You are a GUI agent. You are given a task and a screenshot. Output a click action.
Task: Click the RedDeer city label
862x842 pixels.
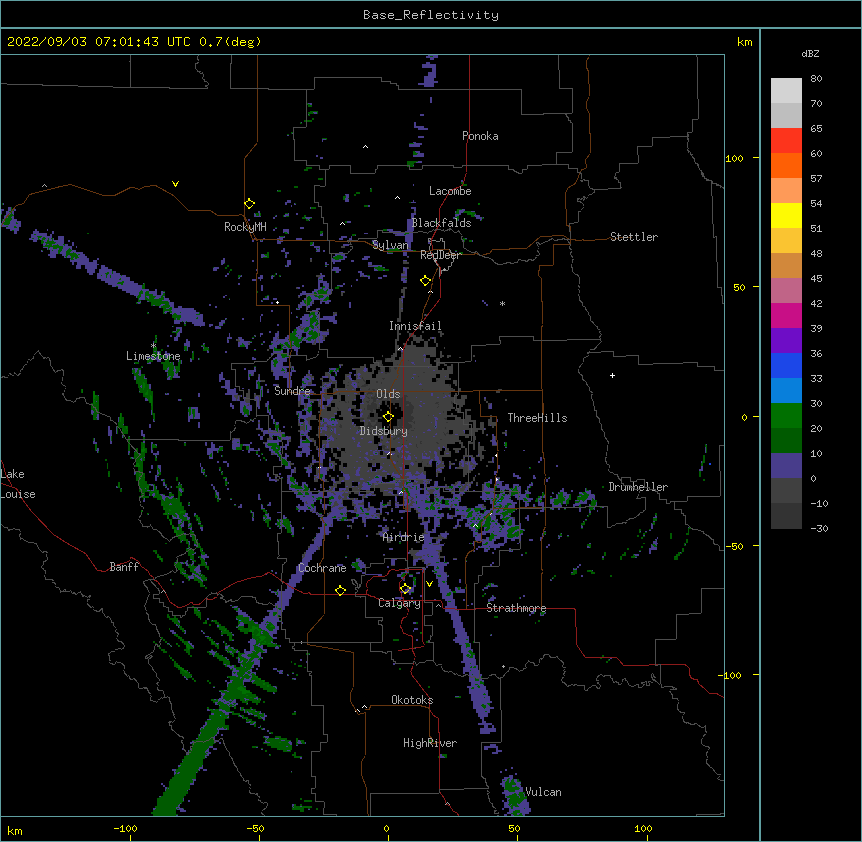click(440, 255)
